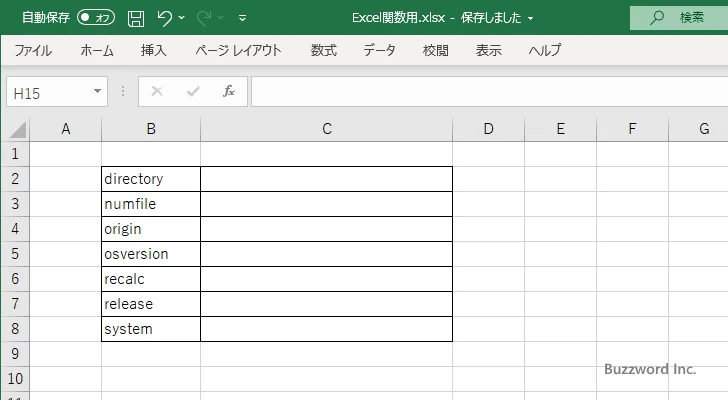The height and width of the screenshot is (400, 728).
Task: Click the search magnifier icon
Action: pyautogui.click(x=657, y=18)
